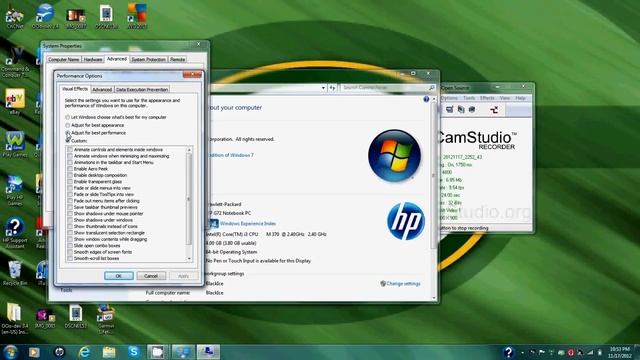Open HP icon on the taskbar
This screenshot has height=360, width=640.
click(59, 352)
